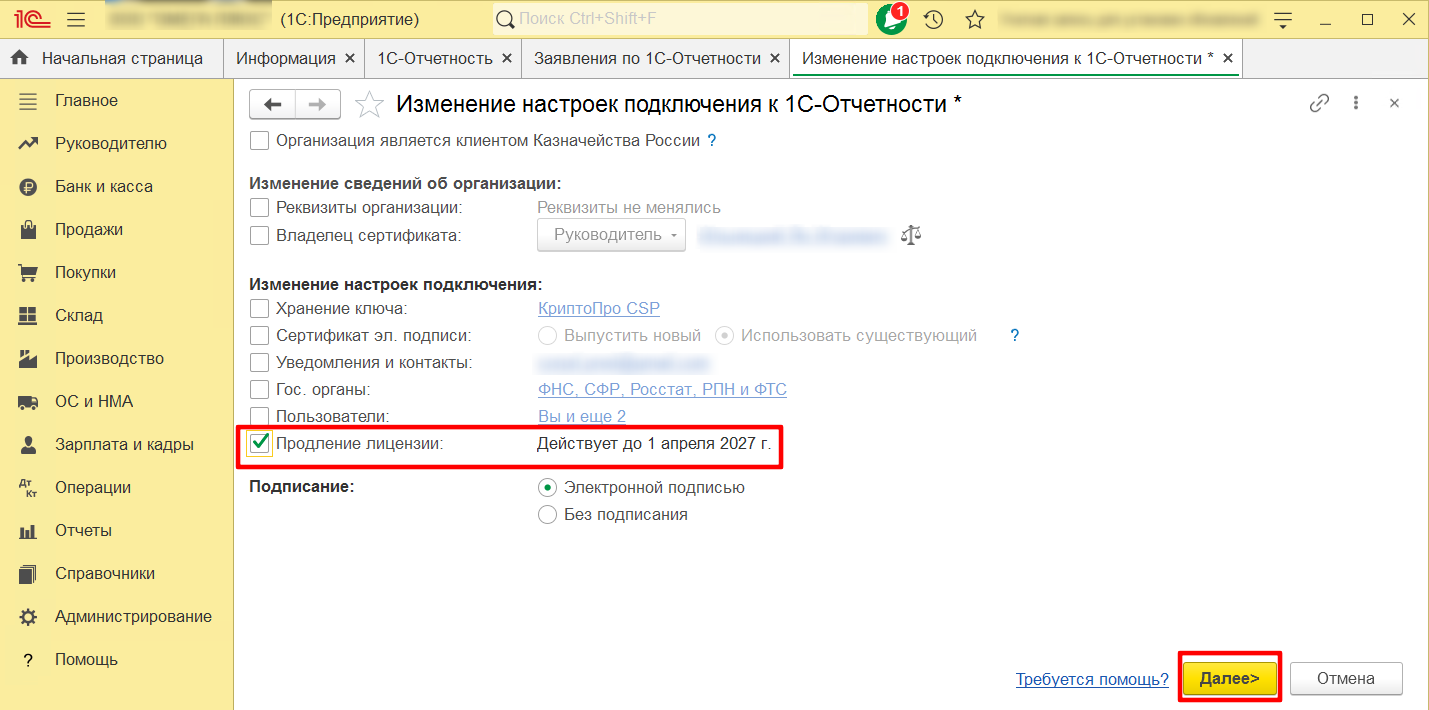The height and width of the screenshot is (710, 1429).
Task: Open ФНС, СФР, Росстат, РПН и ФТС link
Action: pyautogui.click(x=662, y=390)
